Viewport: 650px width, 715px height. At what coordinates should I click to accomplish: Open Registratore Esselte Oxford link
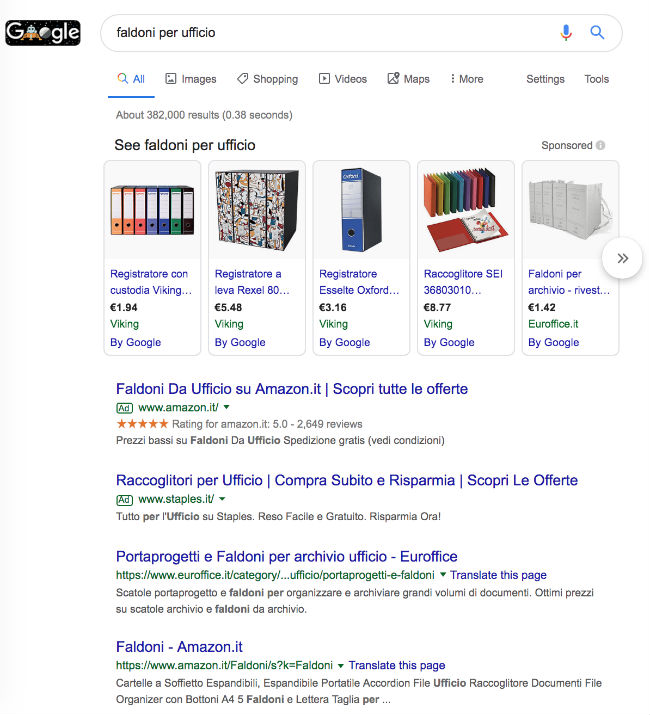click(x=359, y=282)
